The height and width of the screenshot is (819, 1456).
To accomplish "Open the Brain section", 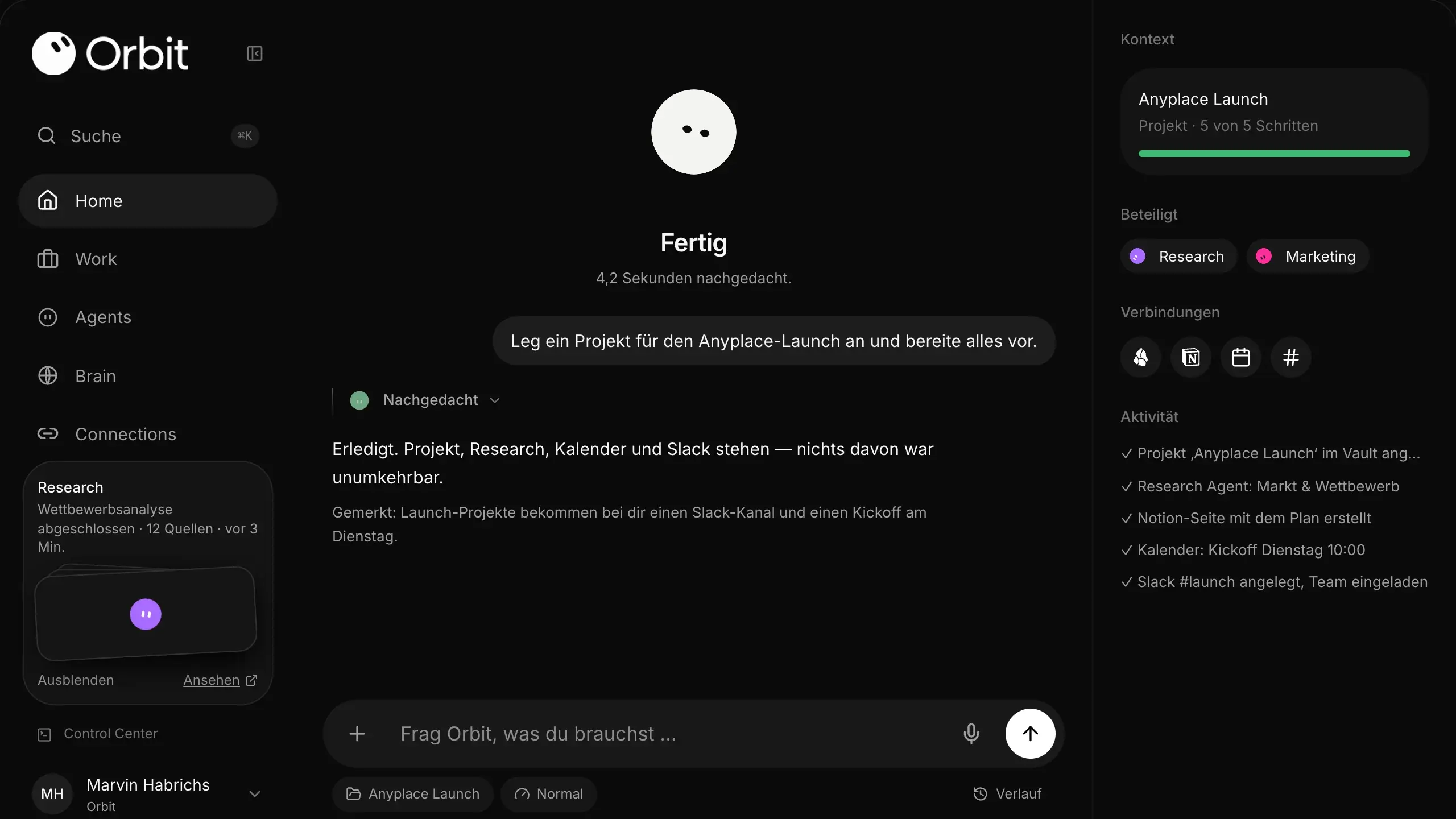I will 148,376.
